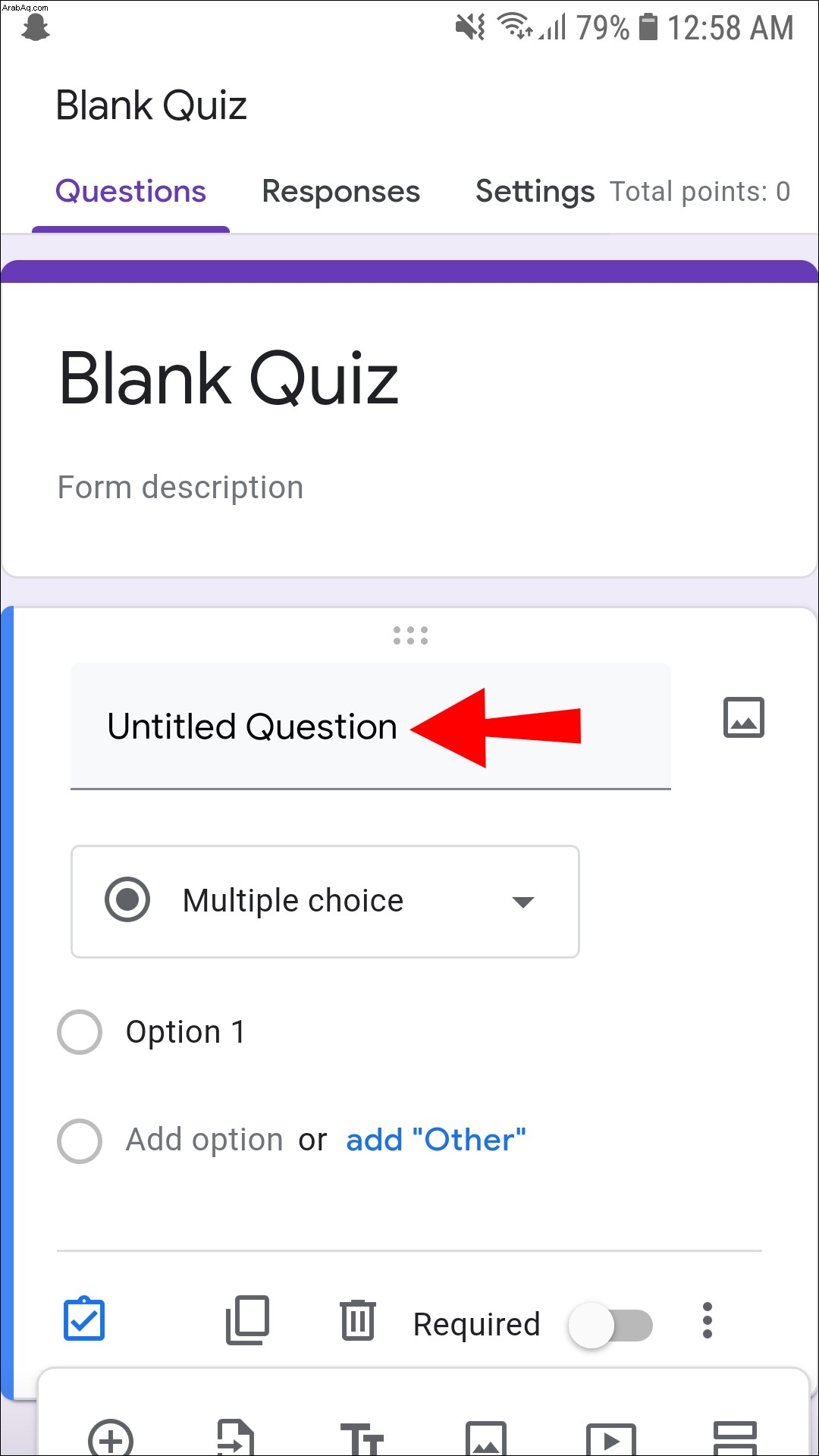Tap the Add option radio circle
Viewport: 819px width, 1456px height.
80,1141
